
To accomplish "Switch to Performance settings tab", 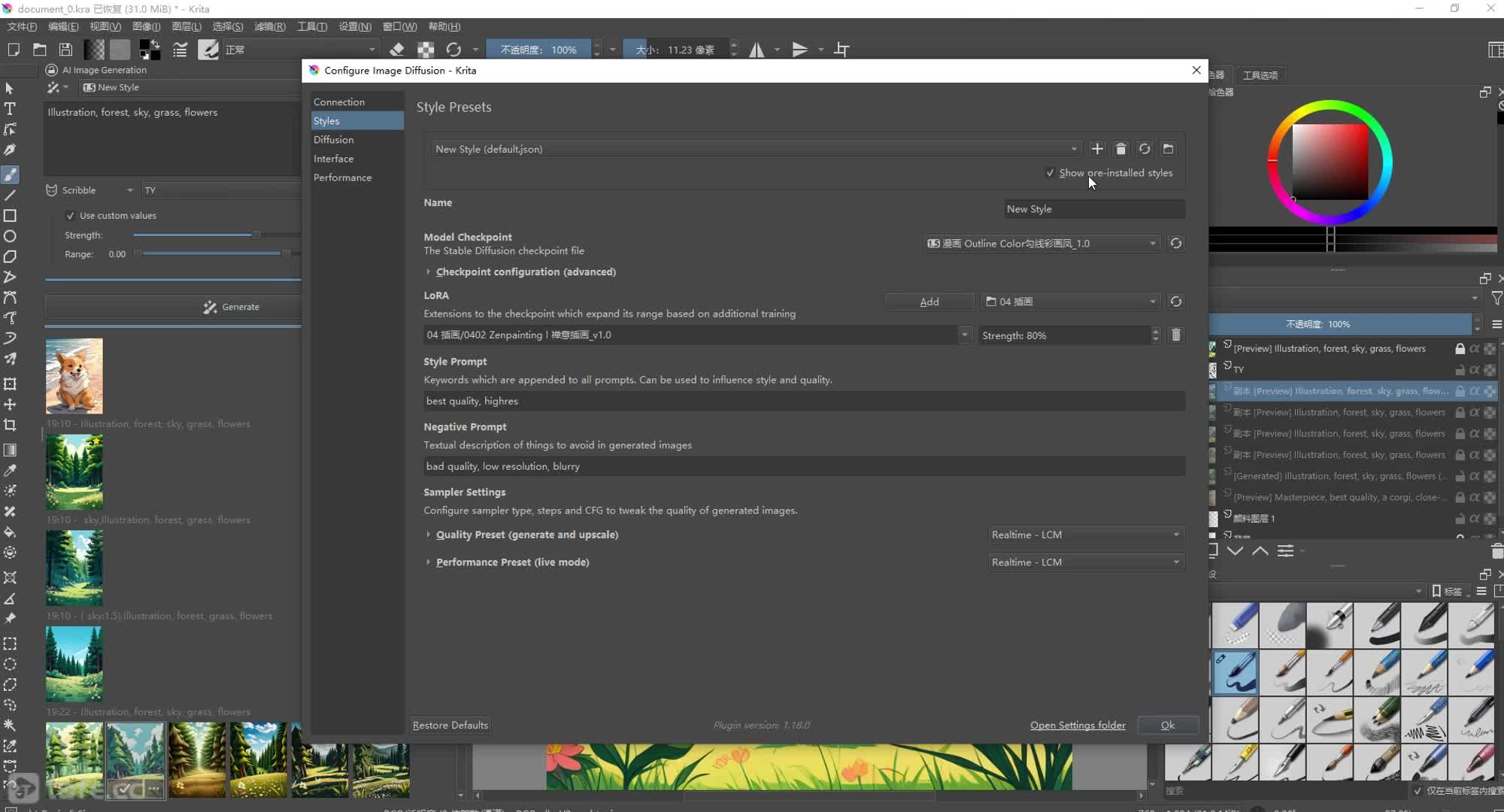I will pyautogui.click(x=356, y=177).
